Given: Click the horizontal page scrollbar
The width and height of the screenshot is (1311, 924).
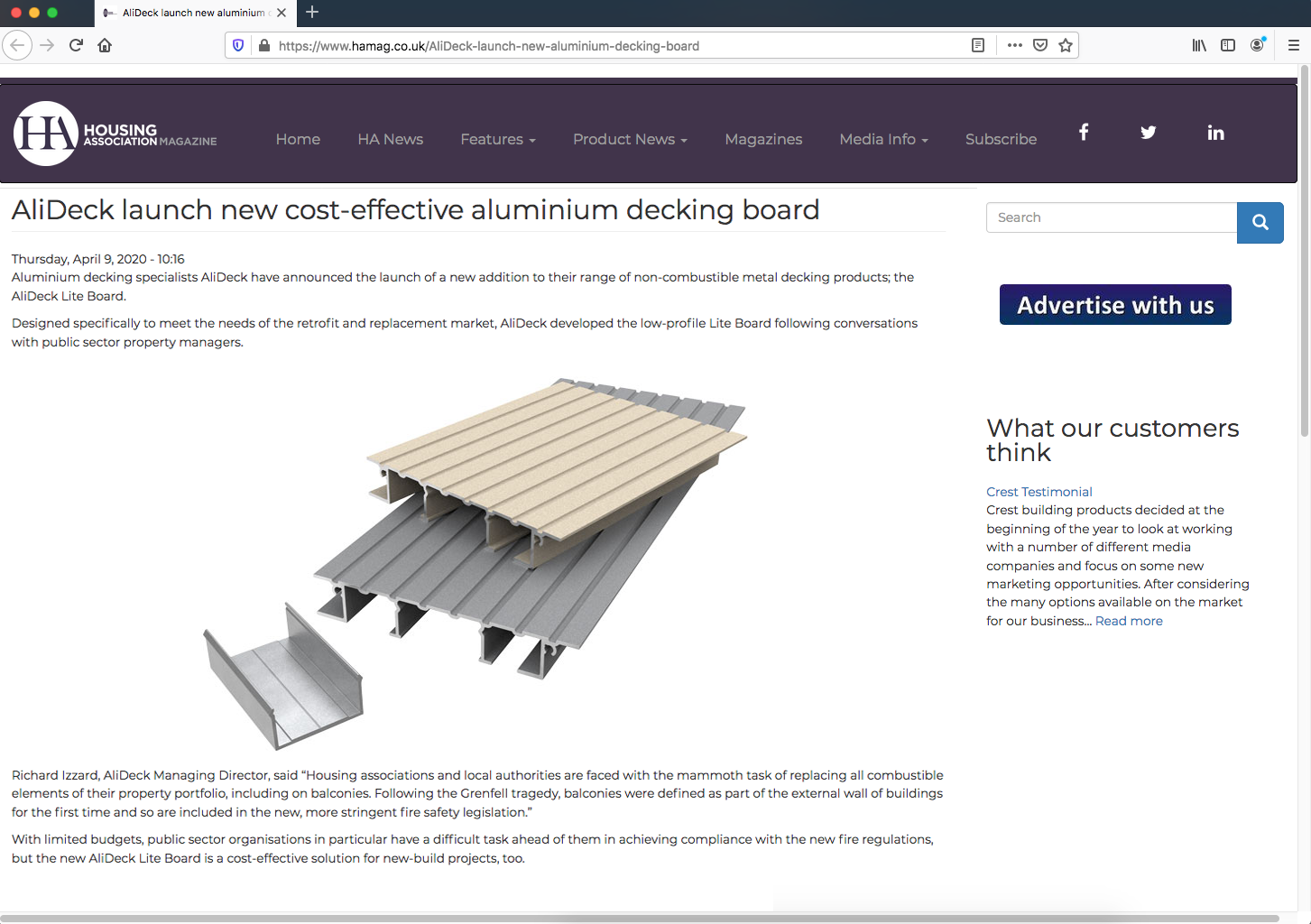Looking at the screenshot, I should 639,919.
